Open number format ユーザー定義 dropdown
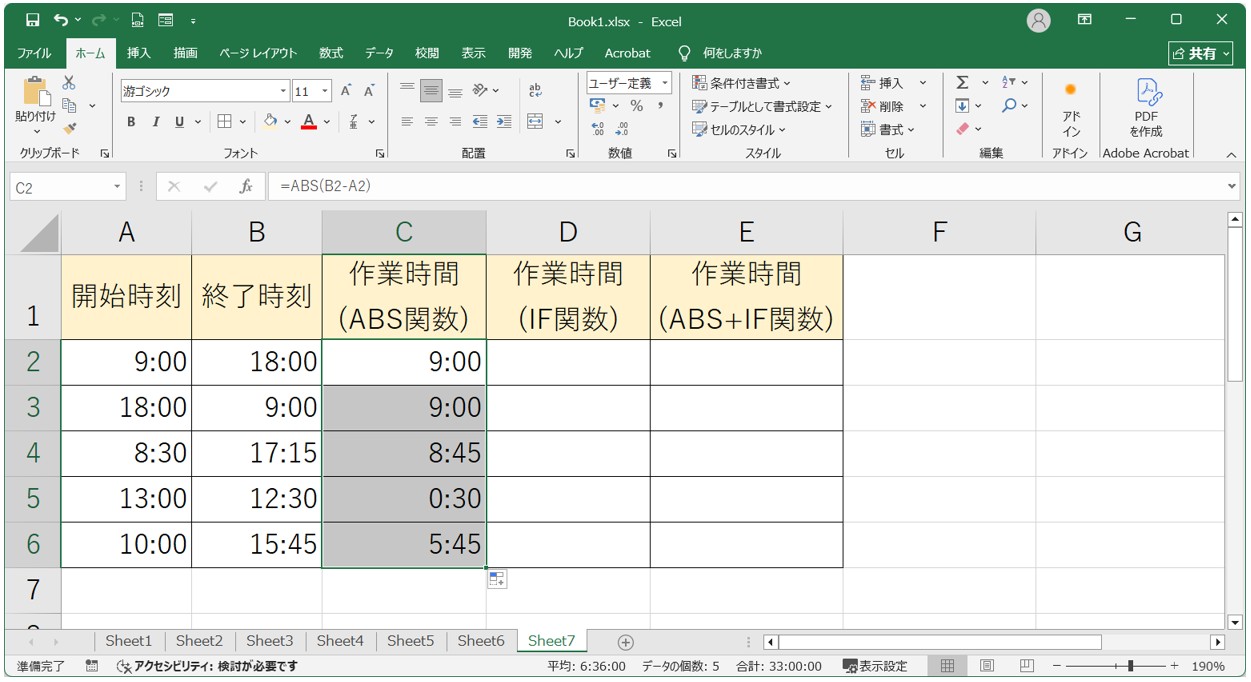Image resolution: width=1251 pixels, height=682 pixels. click(x=666, y=83)
